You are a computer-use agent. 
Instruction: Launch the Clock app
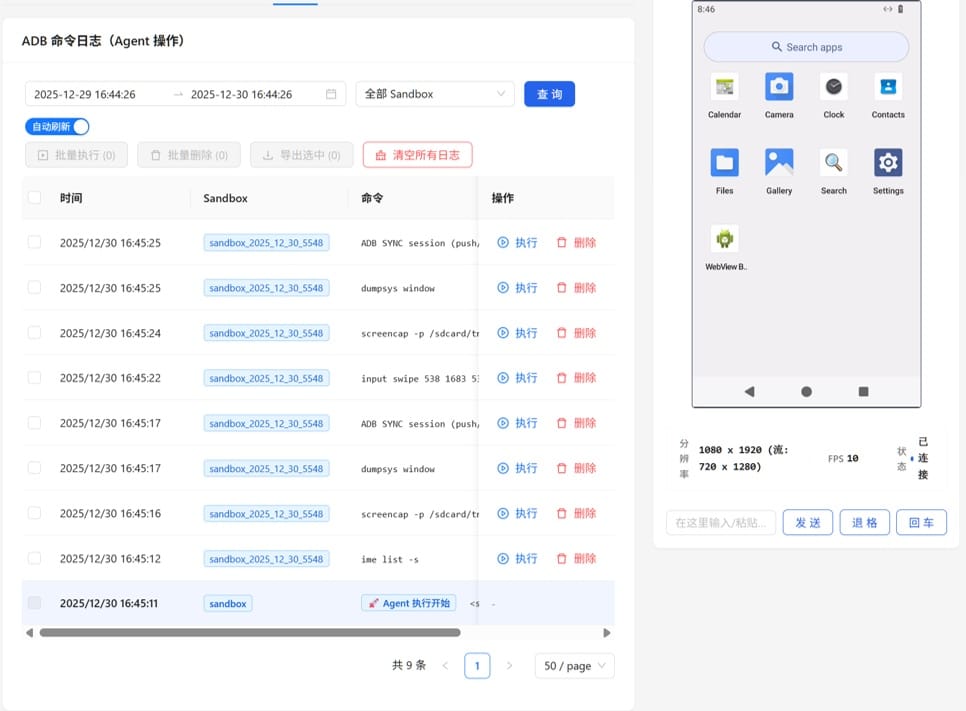pyautogui.click(x=833, y=88)
